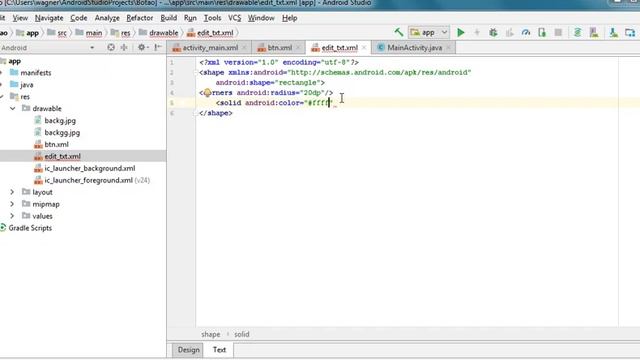The image size is (640, 360).
Task: Click the app breadcrumb in navigation bar
Action: coord(28,33)
